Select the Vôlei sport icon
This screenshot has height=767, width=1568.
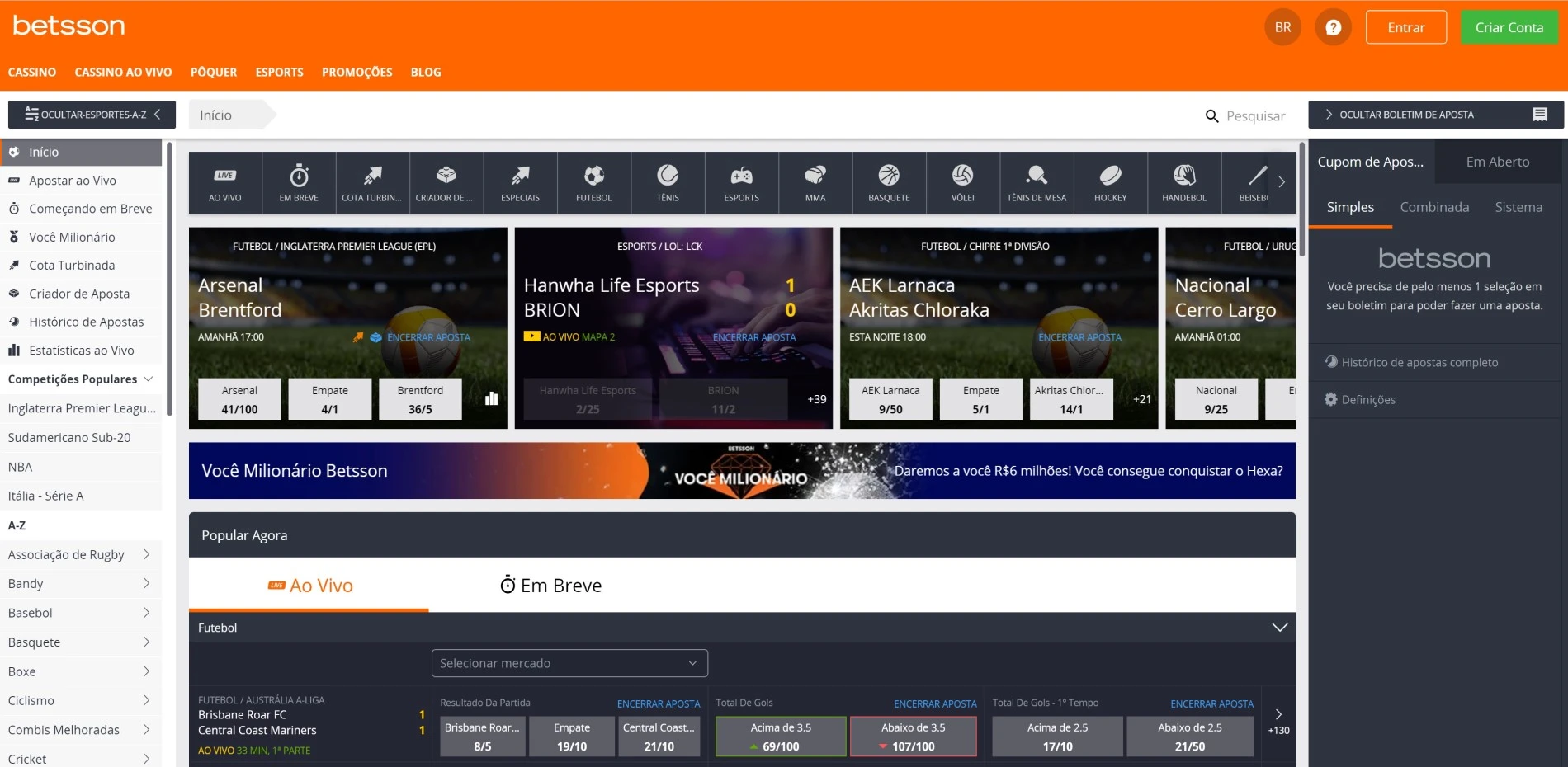coord(962,182)
